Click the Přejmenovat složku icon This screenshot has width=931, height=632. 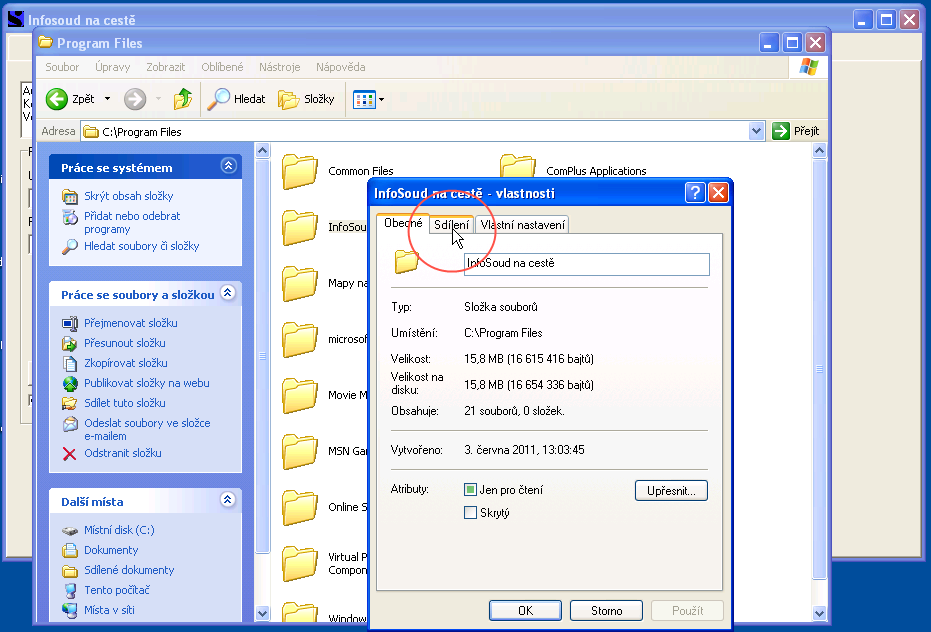(x=70, y=324)
